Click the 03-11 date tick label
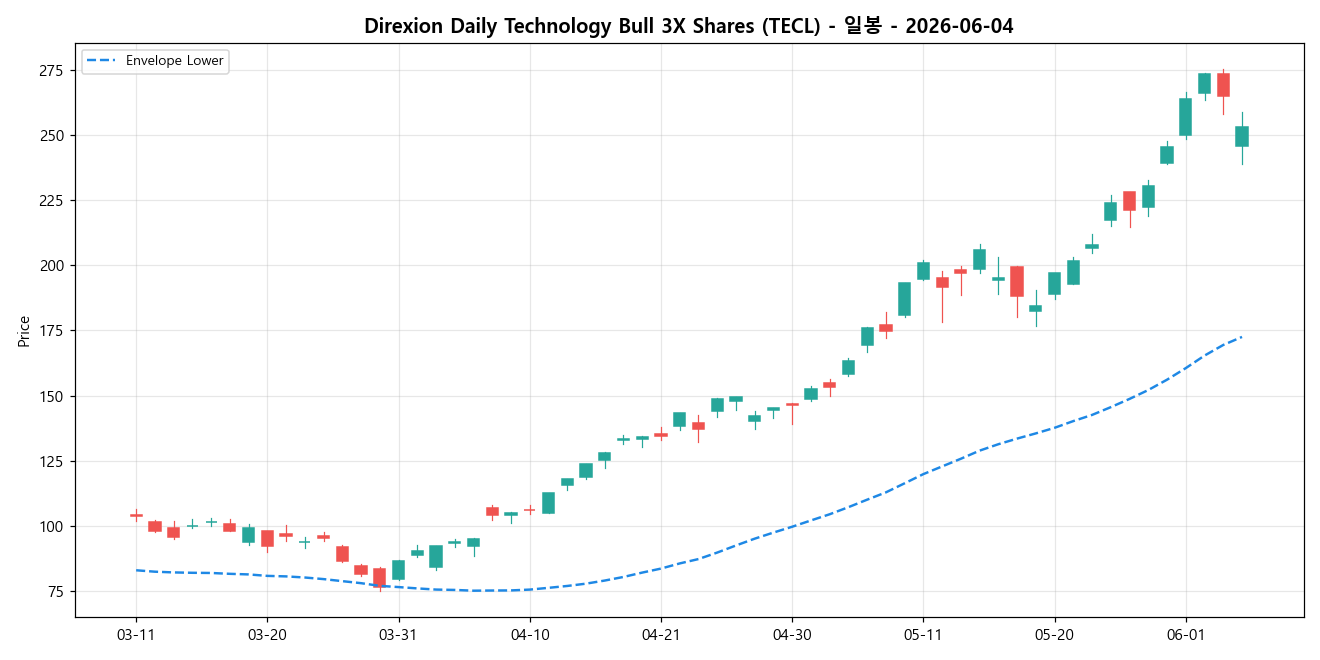1320x660 pixels. coord(136,635)
